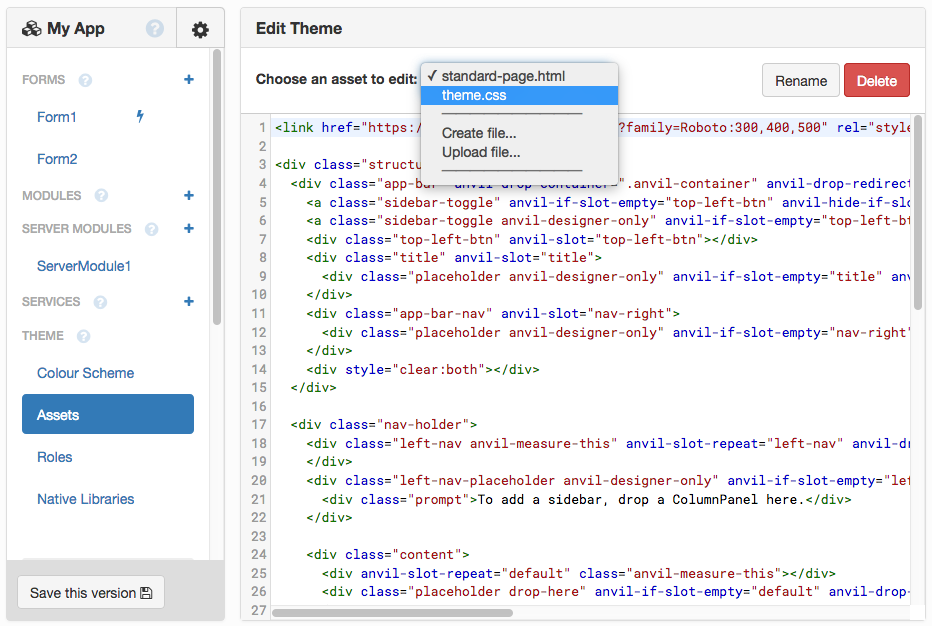This screenshot has height=626, width=932.
Task: Add a module via the MODULES plus icon
Action: [188, 195]
